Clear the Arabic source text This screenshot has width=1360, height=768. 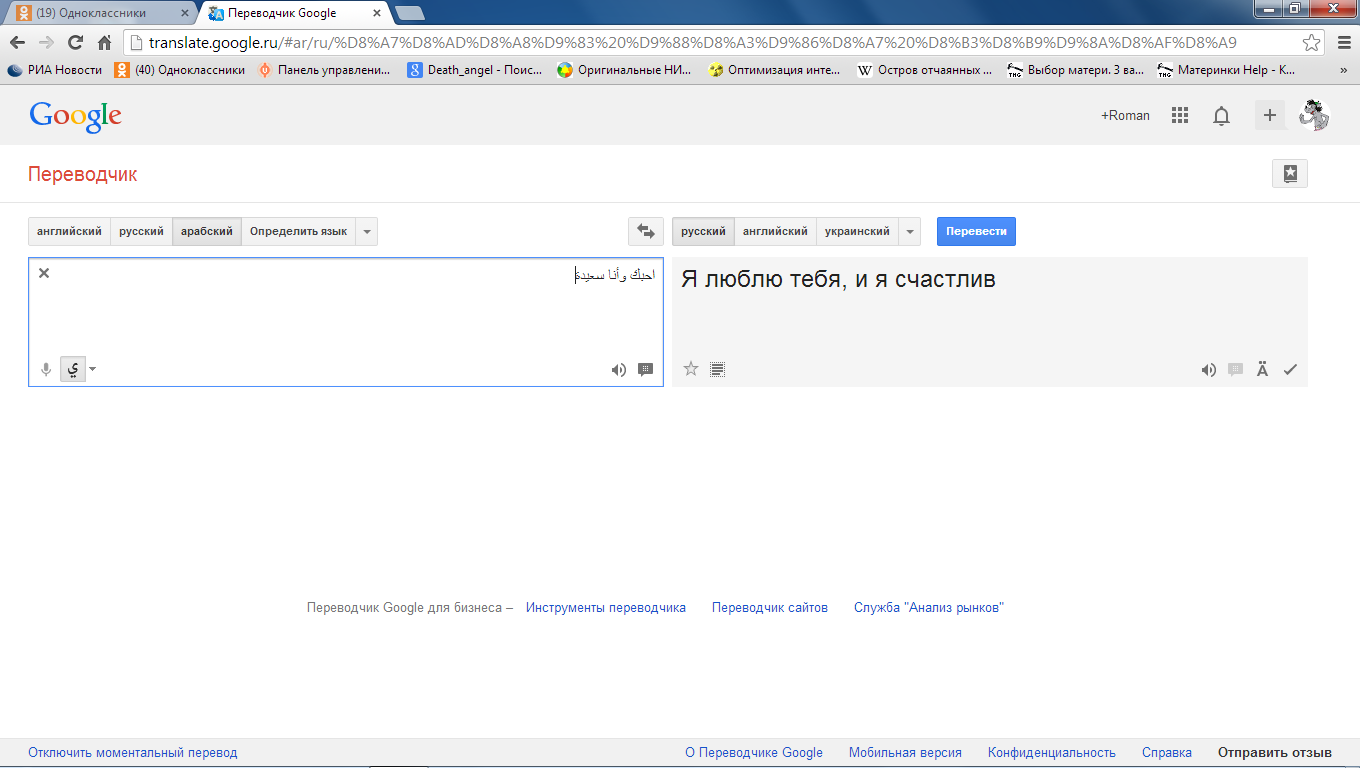point(44,273)
